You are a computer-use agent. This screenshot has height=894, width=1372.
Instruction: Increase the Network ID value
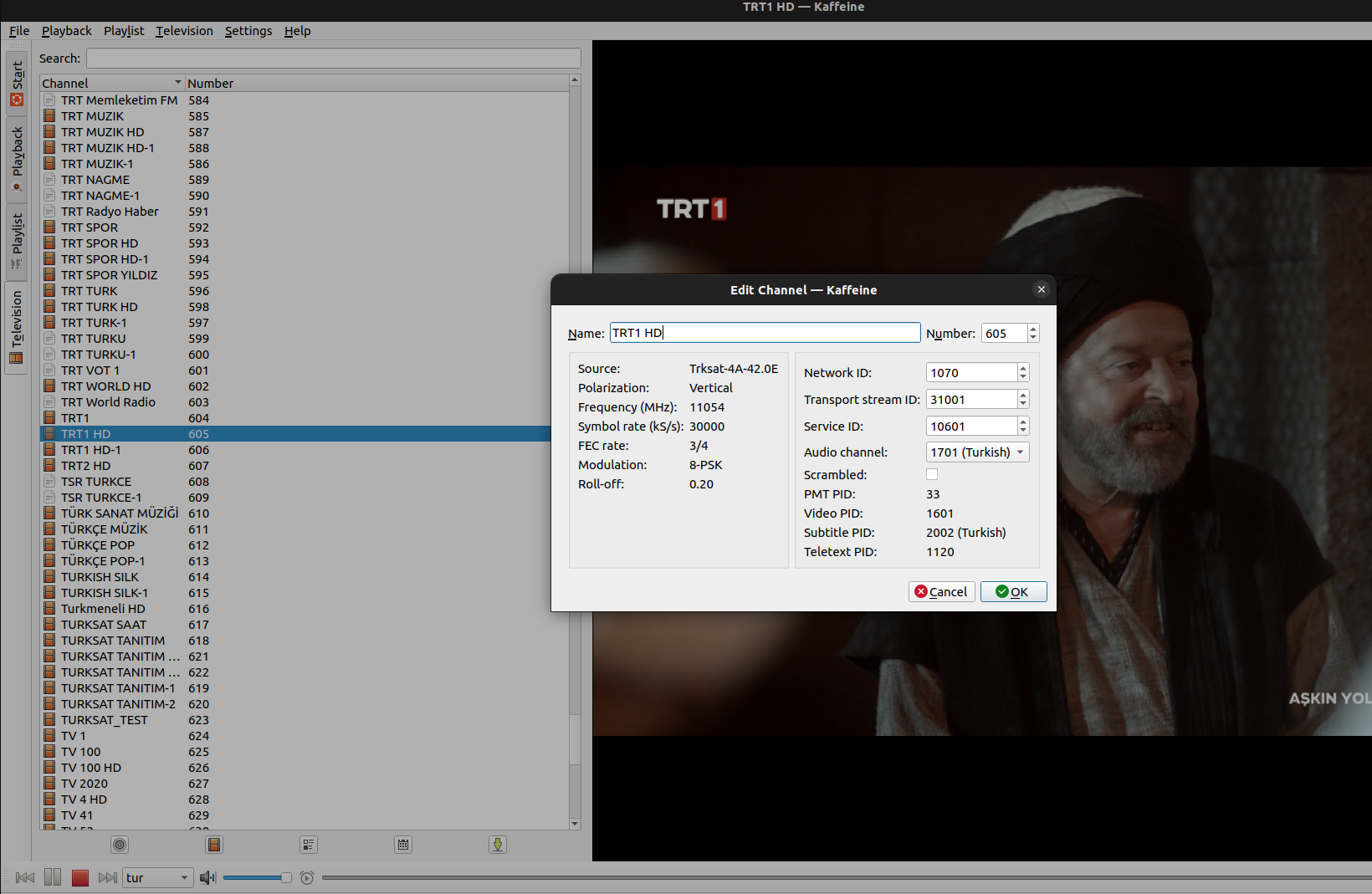[1023, 368]
